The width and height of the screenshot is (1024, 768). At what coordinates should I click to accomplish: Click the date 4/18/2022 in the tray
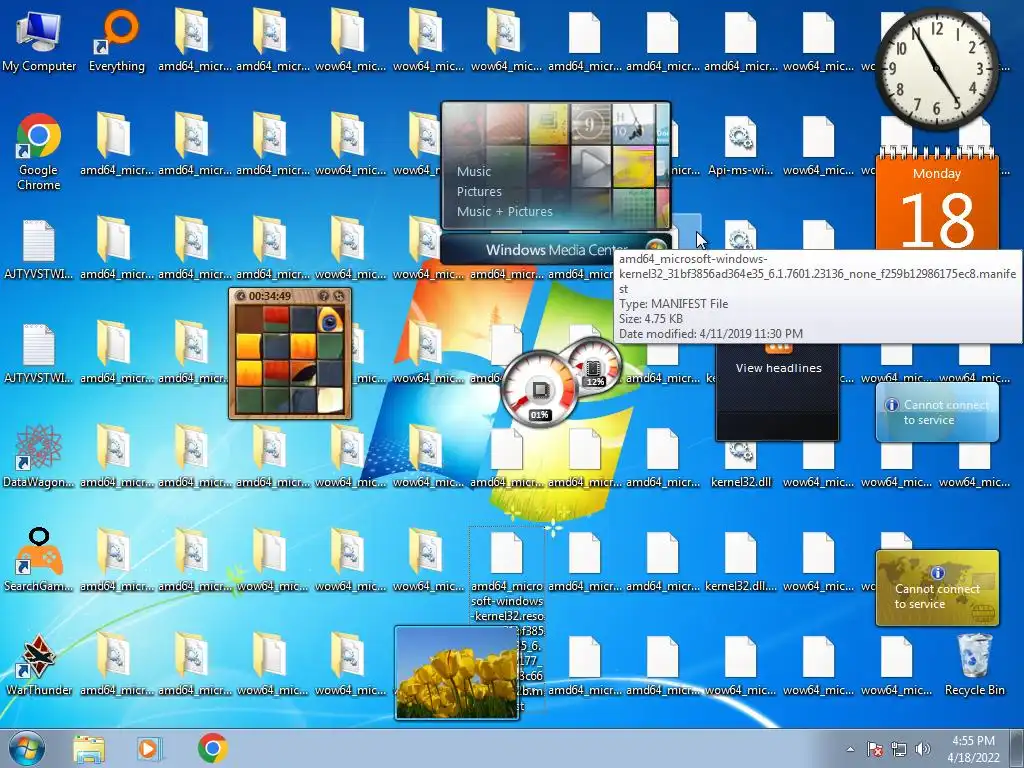pyautogui.click(x=973, y=758)
